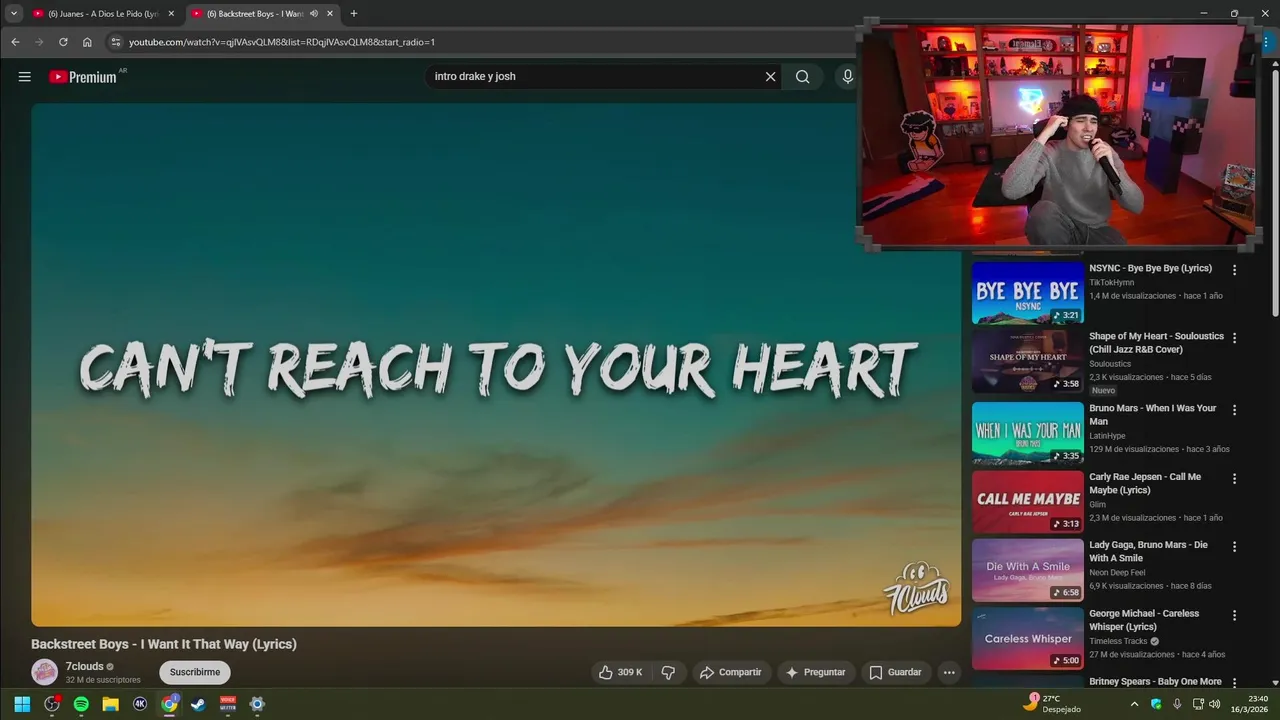Image resolution: width=1280 pixels, height=720 pixels.
Task: Open the taskbar volume speaker icon
Action: click(x=1214, y=704)
